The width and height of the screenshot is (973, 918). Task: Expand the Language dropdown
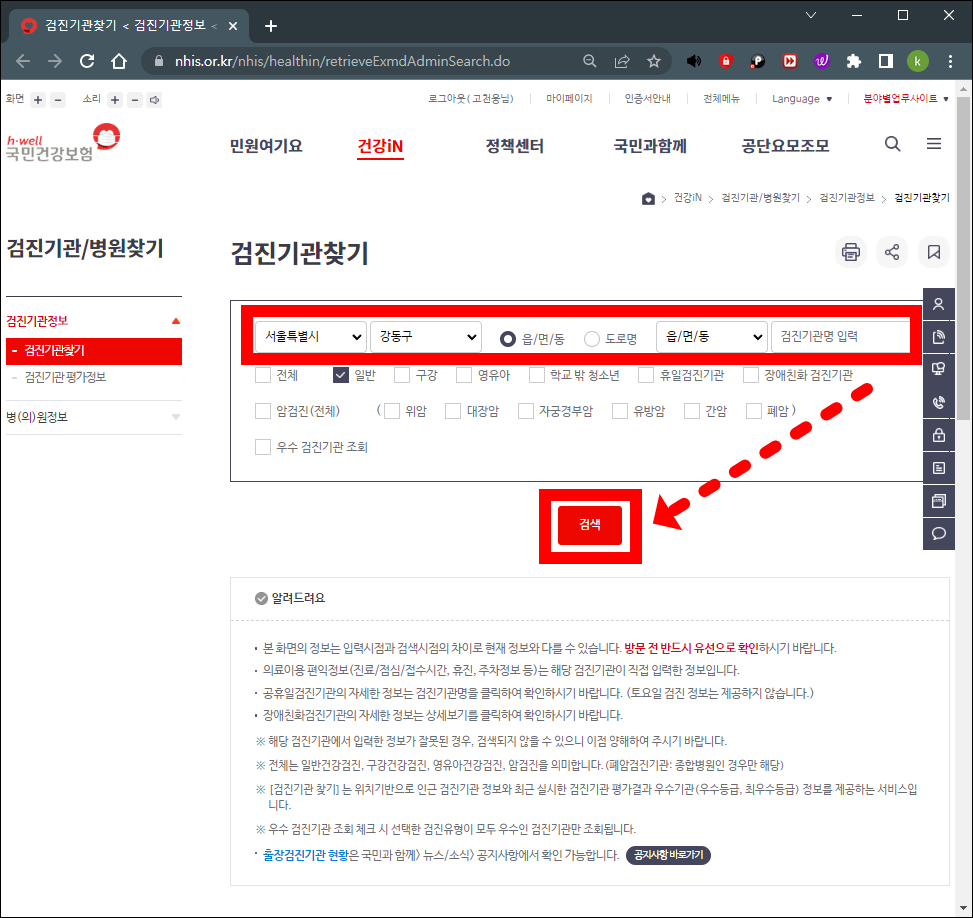[x=800, y=98]
